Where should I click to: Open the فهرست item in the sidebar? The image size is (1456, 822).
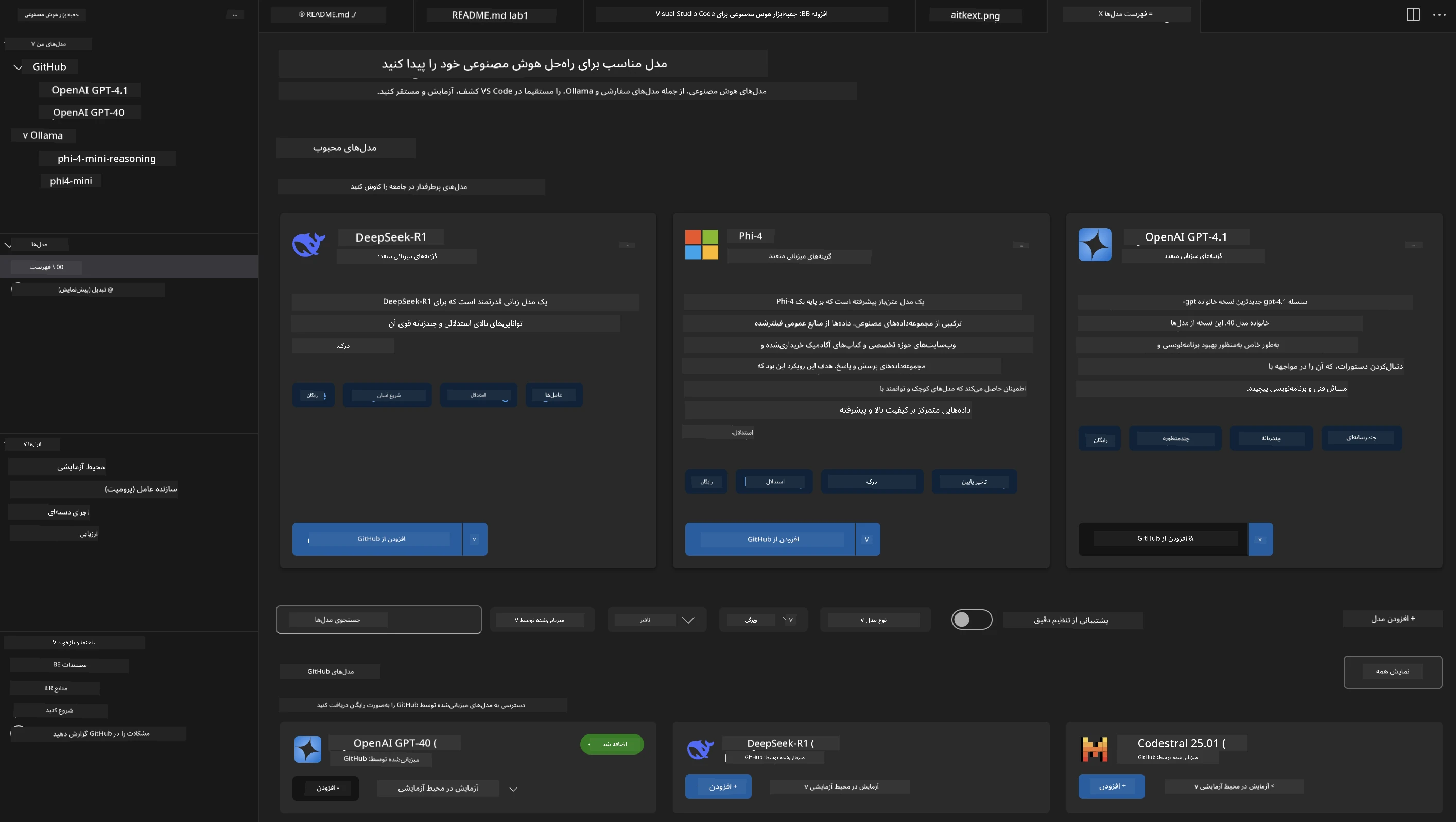tap(129, 267)
